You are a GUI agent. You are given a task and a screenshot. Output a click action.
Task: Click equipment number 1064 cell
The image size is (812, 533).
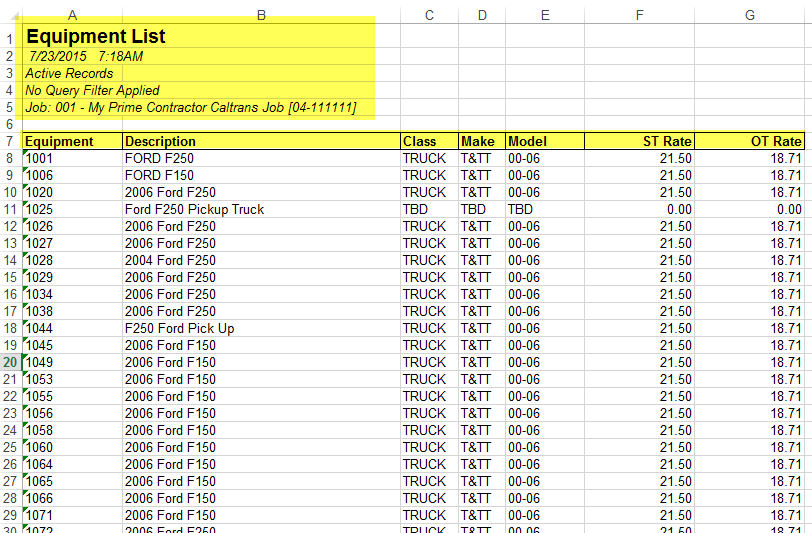pyautogui.click(x=72, y=464)
